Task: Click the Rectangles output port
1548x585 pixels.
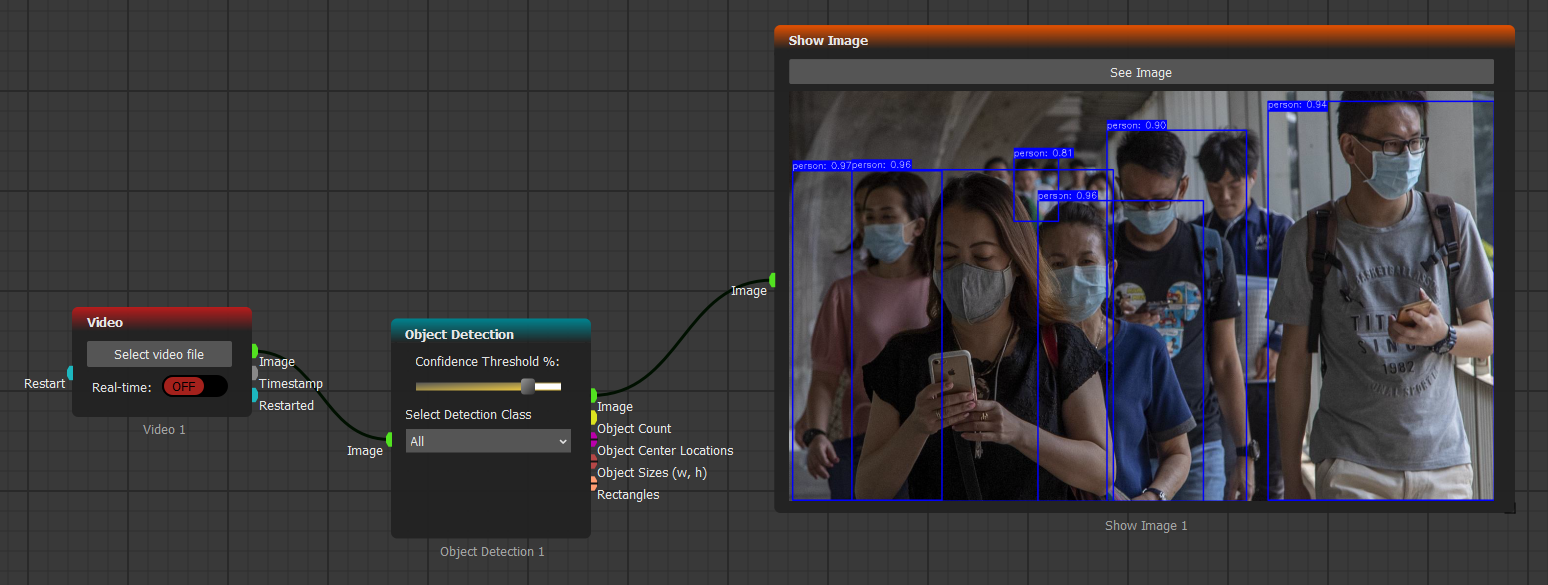Action: (x=593, y=483)
